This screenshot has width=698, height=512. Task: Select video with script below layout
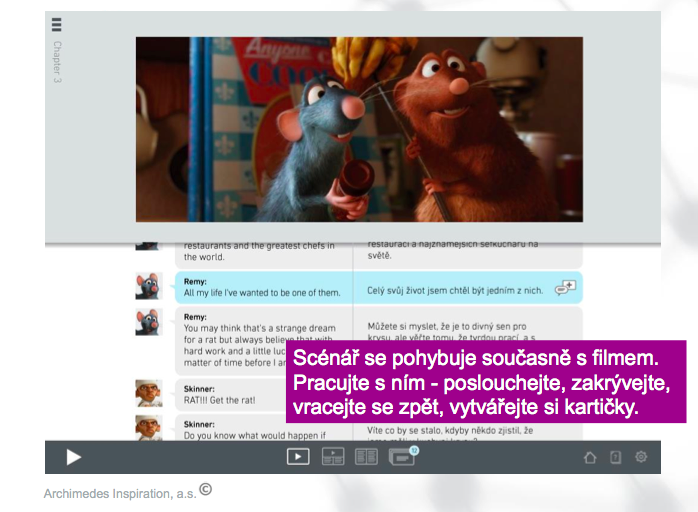(332, 457)
